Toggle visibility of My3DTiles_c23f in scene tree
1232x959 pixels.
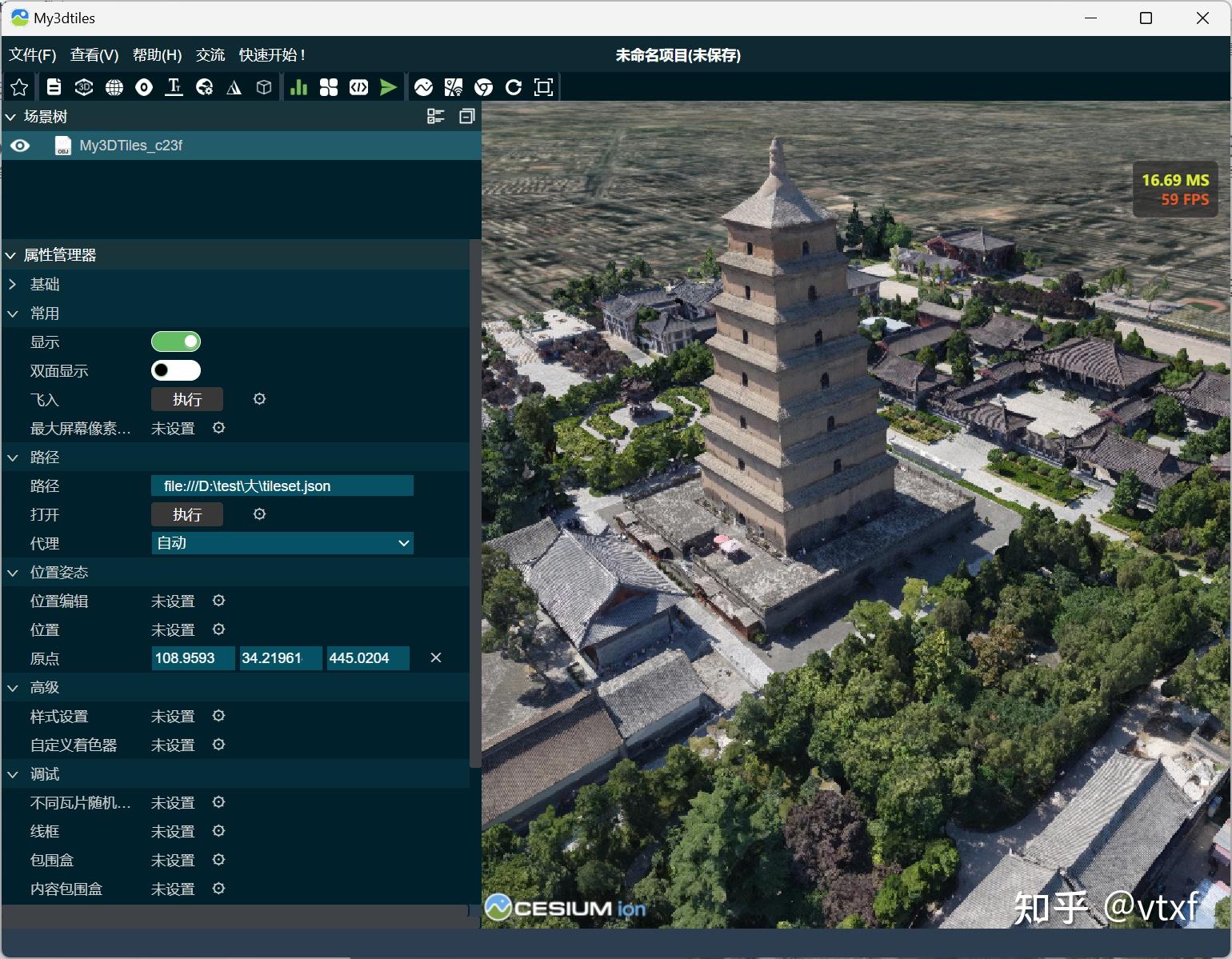click(20, 146)
